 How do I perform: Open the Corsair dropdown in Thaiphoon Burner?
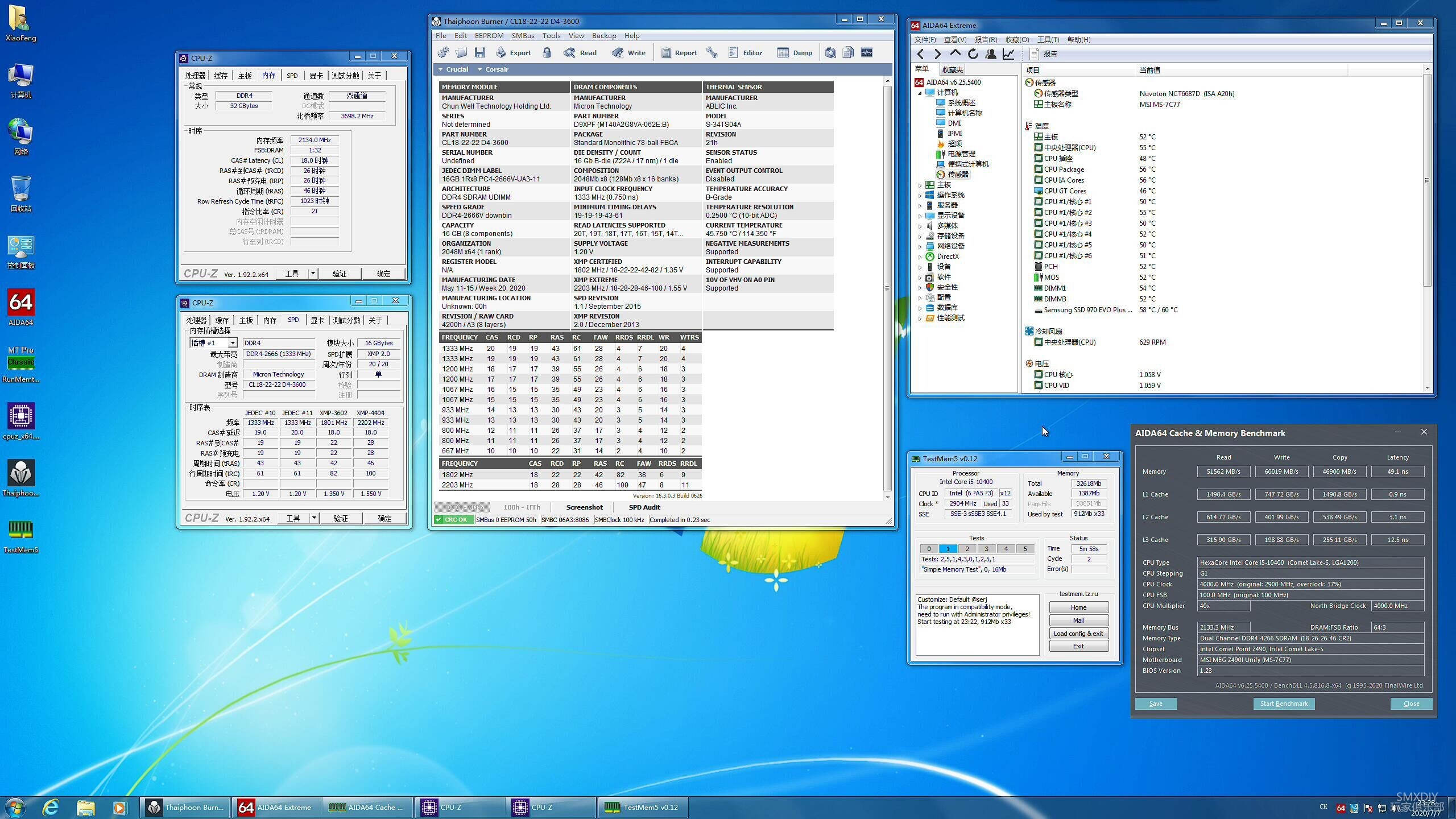tap(493, 69)
